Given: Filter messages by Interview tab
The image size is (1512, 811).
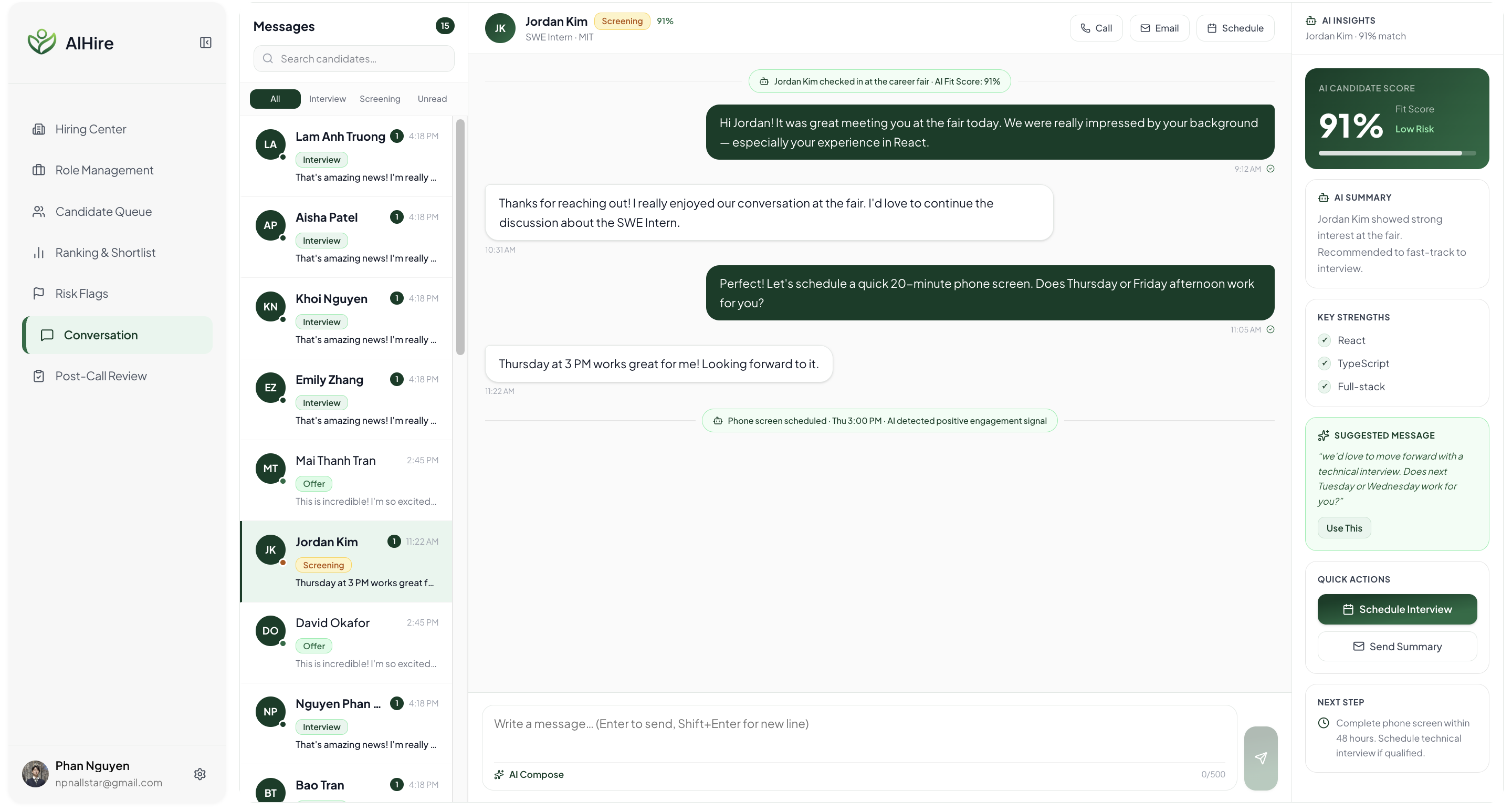Looking at the screenshot, I should point(327,99).
